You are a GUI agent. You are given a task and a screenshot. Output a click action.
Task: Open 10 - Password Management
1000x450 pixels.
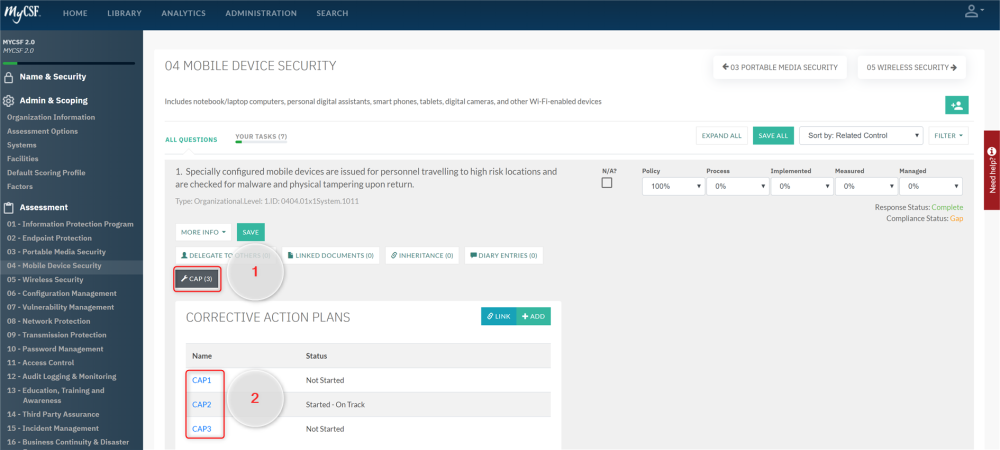(55, 349)
